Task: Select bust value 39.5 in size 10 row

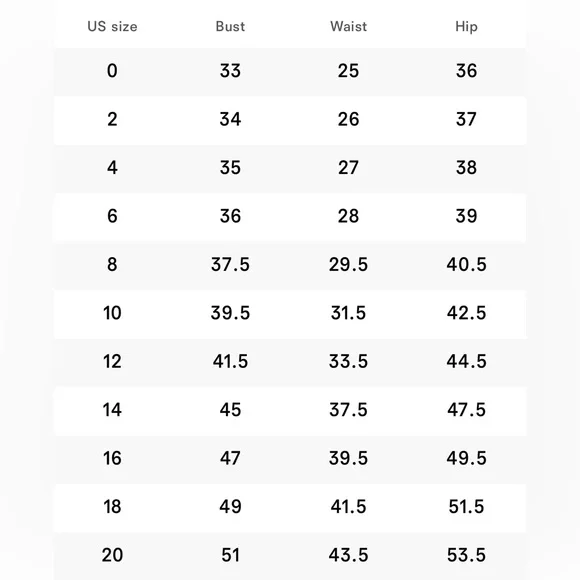Action: point(230,313)
